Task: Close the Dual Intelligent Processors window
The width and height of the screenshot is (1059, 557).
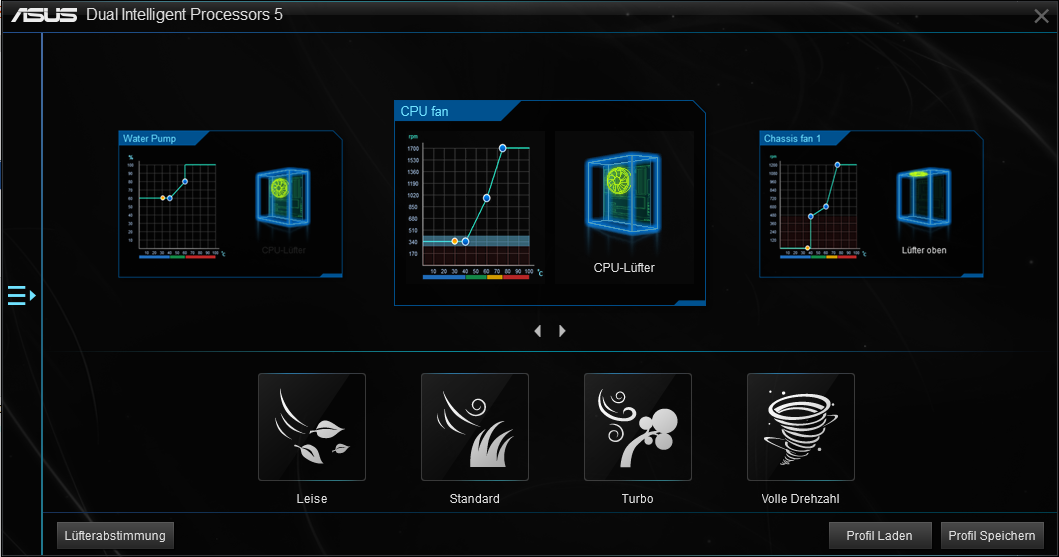Action: click(x=1041, y=16)
